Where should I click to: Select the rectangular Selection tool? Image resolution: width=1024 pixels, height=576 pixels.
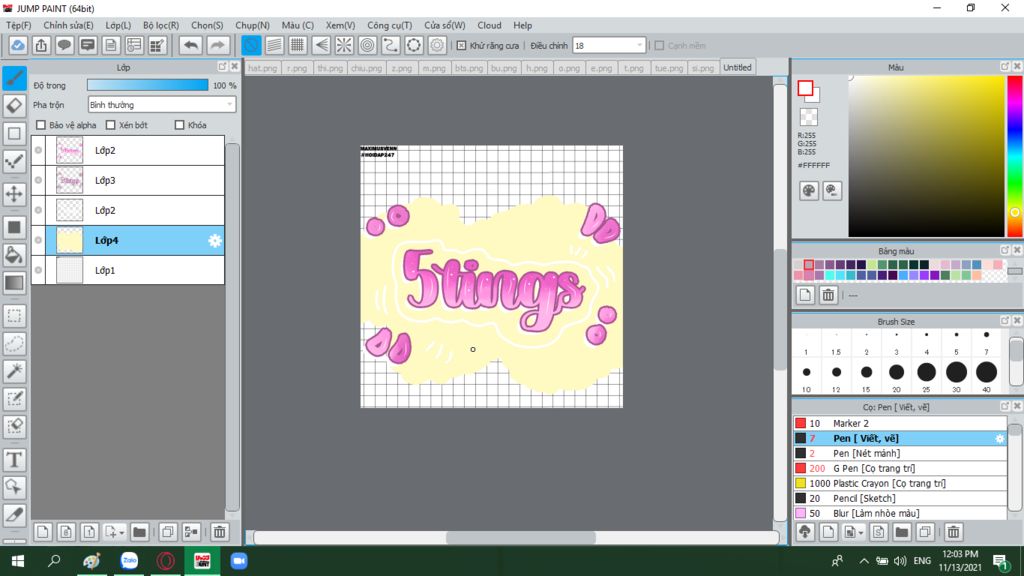[x=14, y=316]
